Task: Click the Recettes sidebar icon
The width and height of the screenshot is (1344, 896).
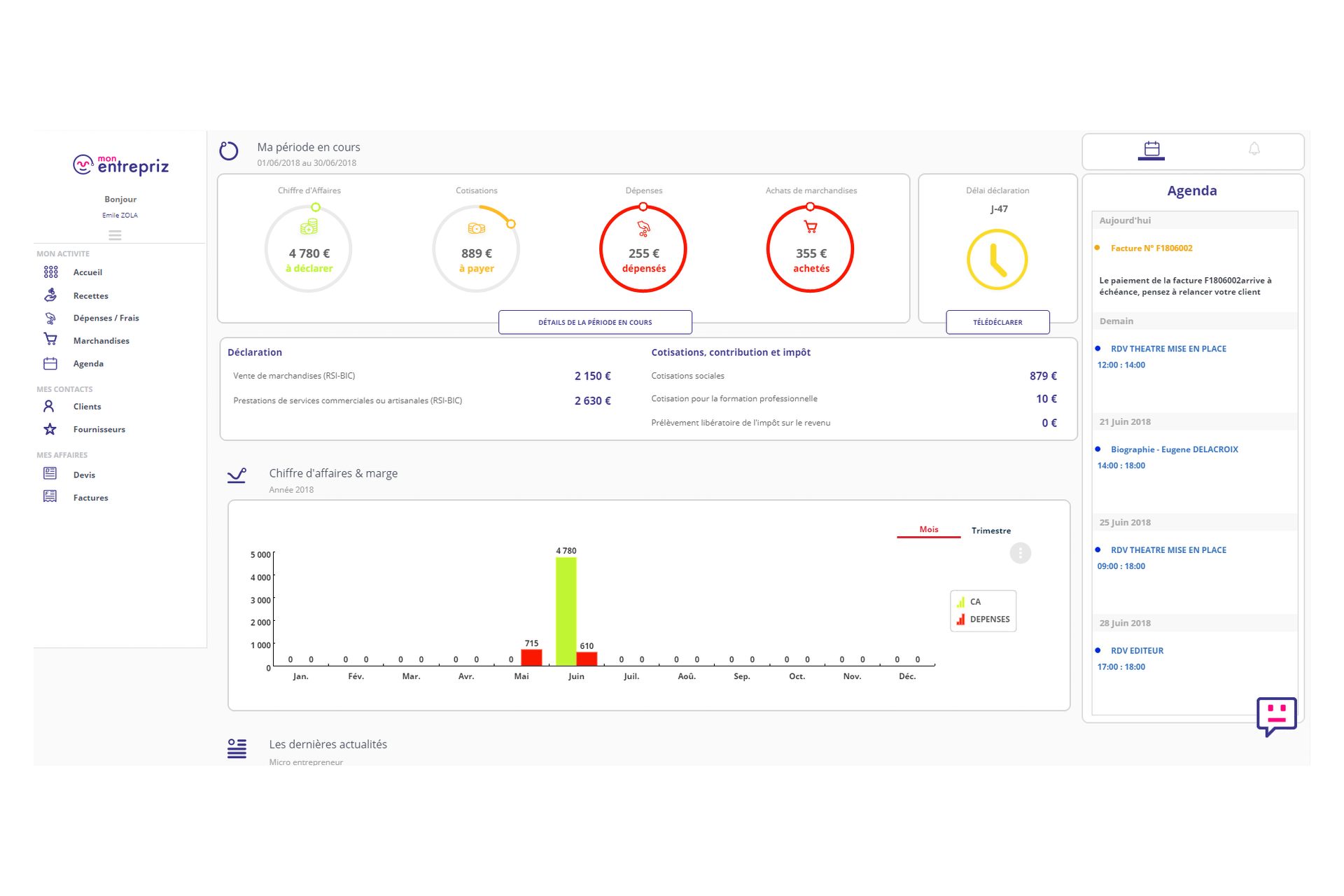Action: tap(50, 295)
